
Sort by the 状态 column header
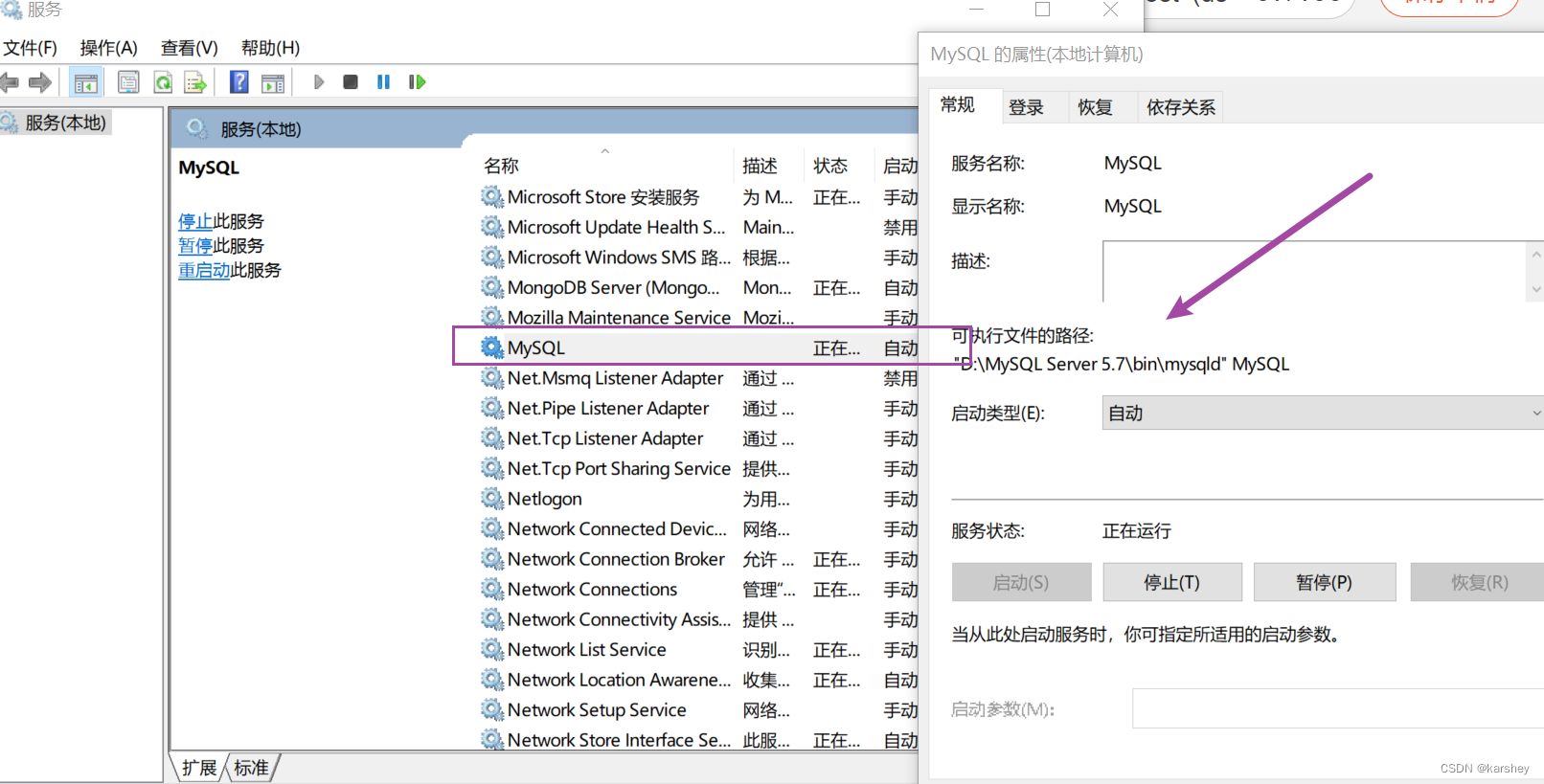839,166
